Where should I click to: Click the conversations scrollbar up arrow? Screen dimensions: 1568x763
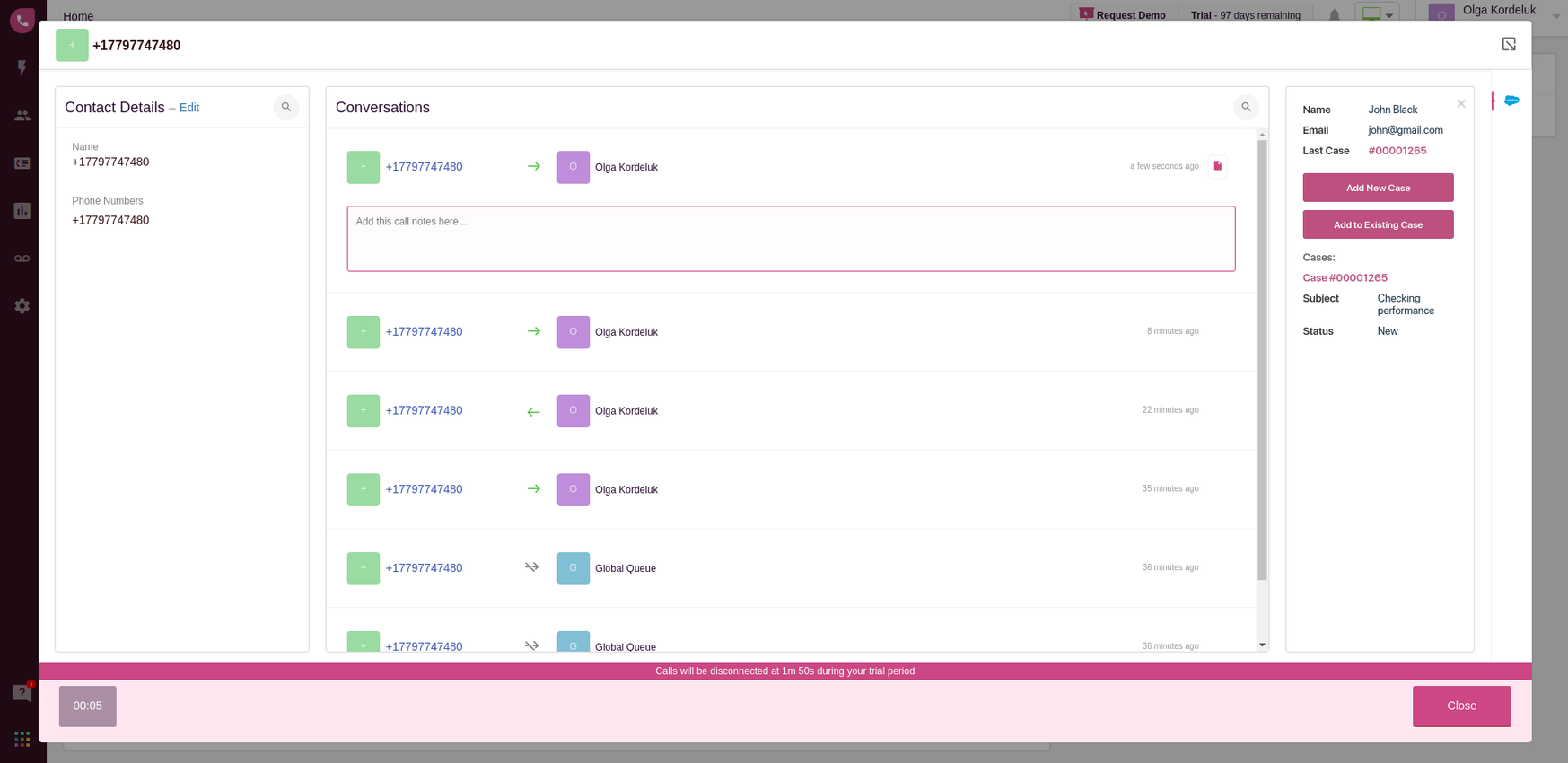[1262, 135]
